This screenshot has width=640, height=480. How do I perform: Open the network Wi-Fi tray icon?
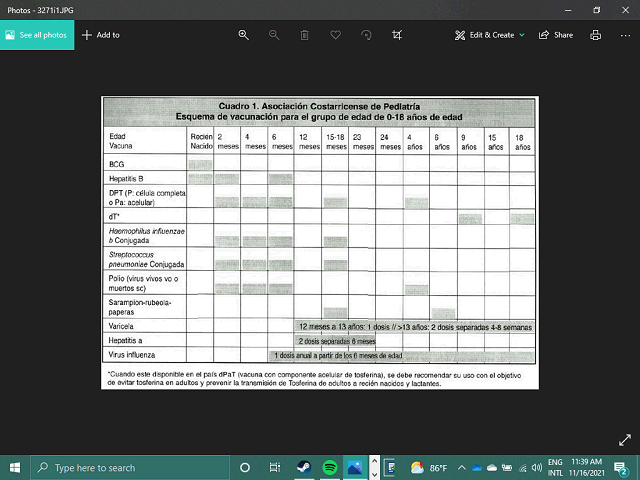(x=523, y=468)
